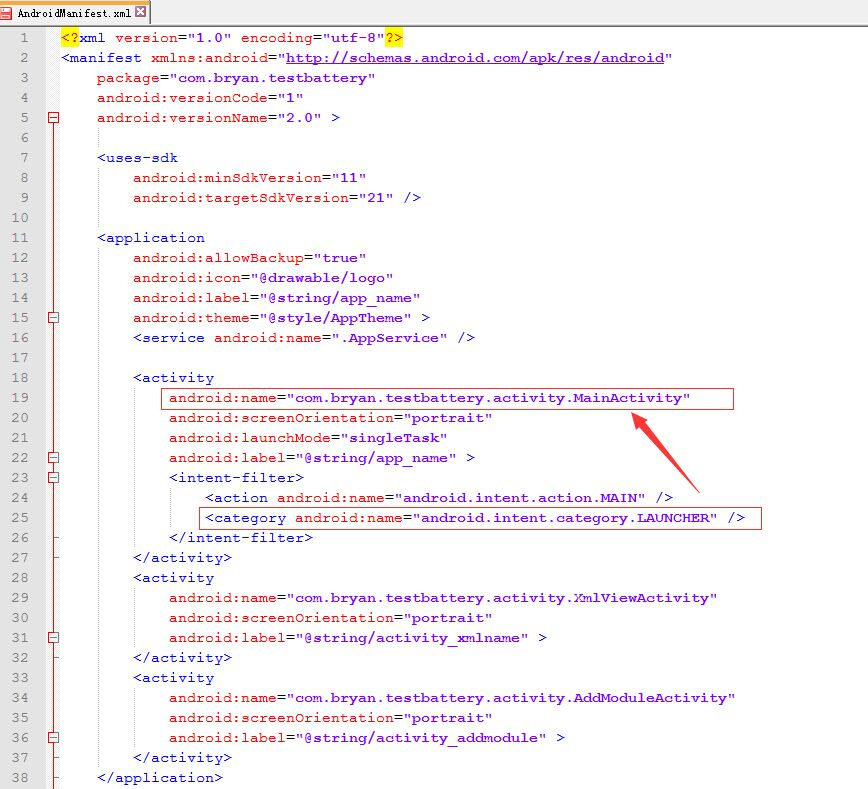
Task: Collapse the XmlViewActivity fold marker at line 31
Action: click(x=53, y=637)
